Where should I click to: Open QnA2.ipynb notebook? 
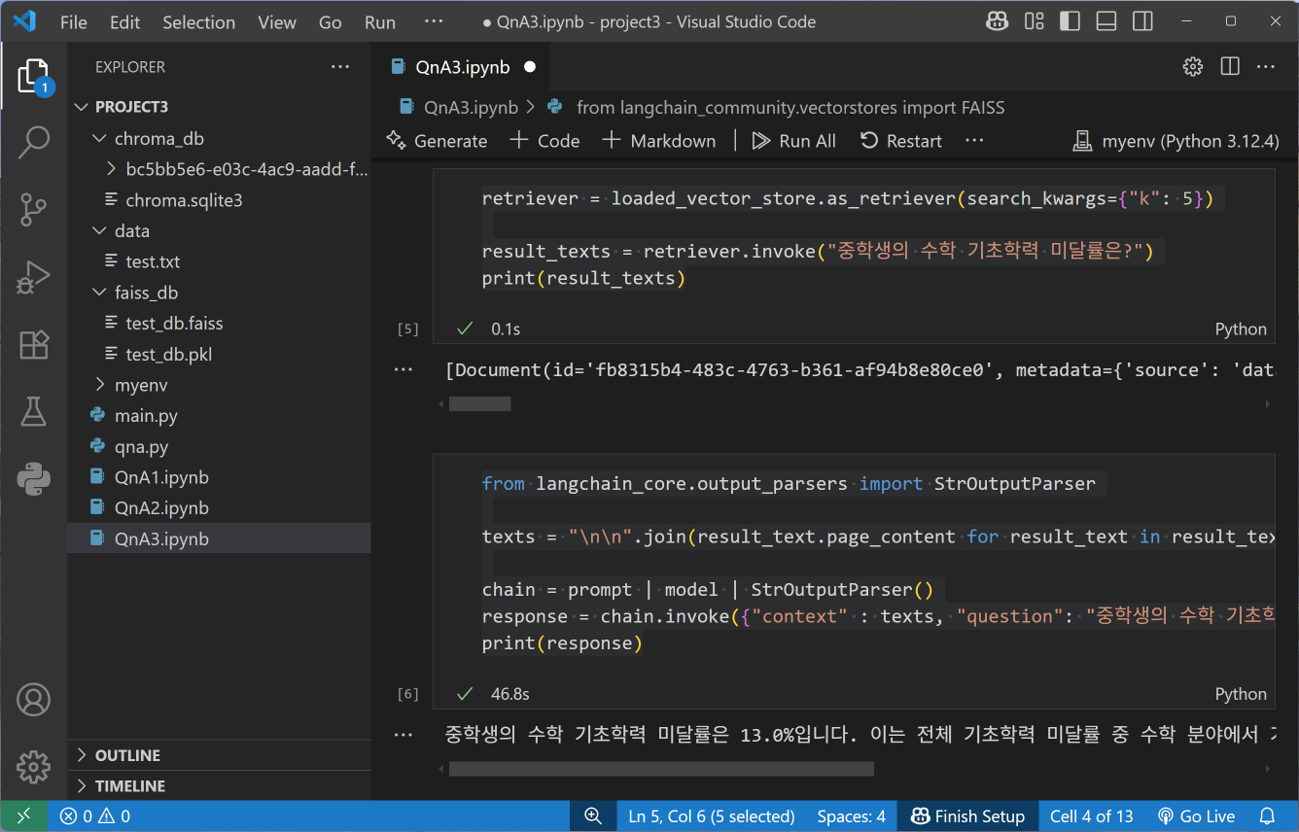pyautogui.click(x=219, y=508)
